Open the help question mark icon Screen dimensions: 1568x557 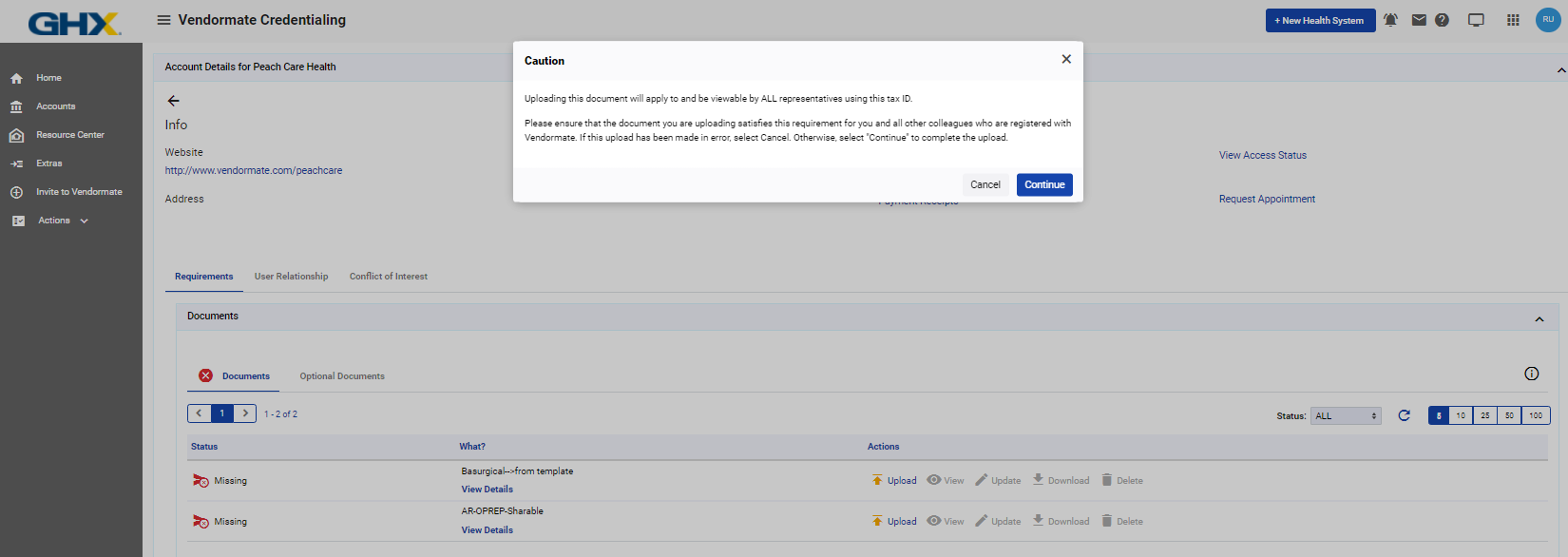(1442, 20)
